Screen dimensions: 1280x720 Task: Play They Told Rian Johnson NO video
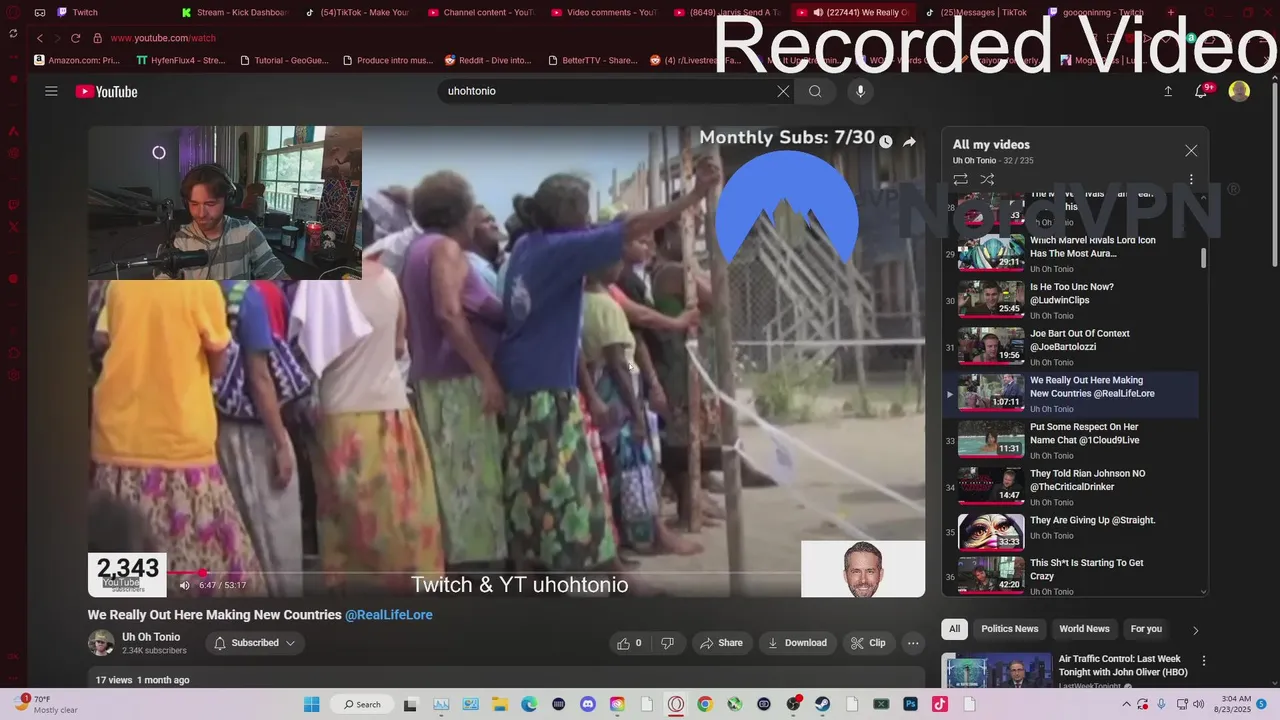(x=1070, y=486)
